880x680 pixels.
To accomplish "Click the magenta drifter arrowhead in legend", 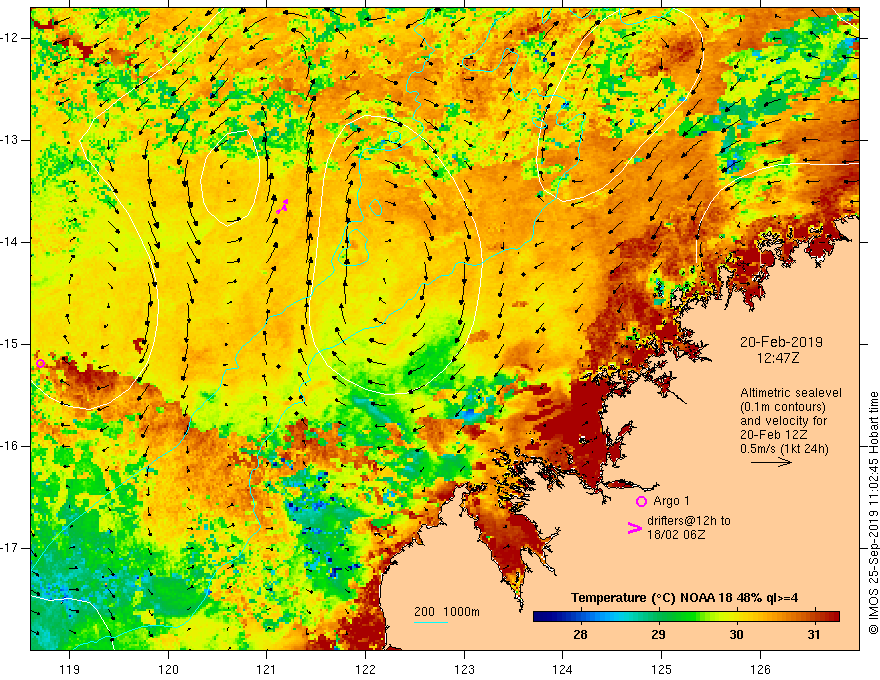I will tap(635, 528).
